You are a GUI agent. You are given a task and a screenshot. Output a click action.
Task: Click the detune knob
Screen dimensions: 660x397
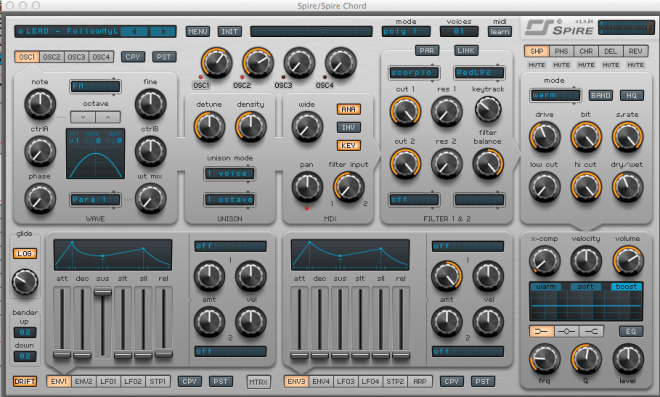[209, 126]
